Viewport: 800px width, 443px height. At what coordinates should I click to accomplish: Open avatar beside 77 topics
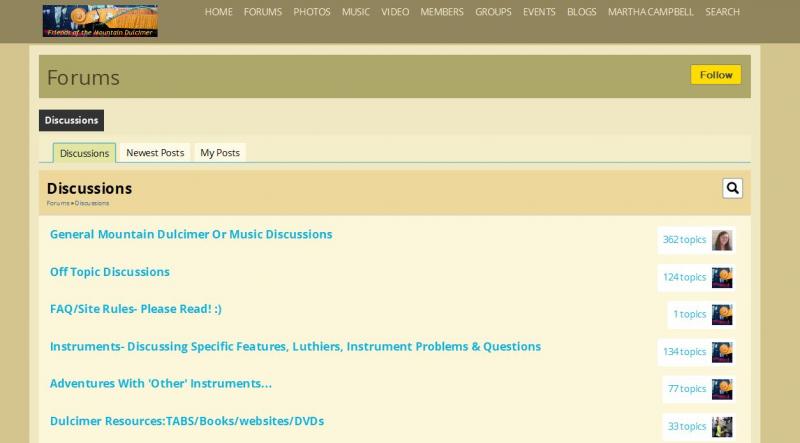pyautogui.click(x=722, y=389)
